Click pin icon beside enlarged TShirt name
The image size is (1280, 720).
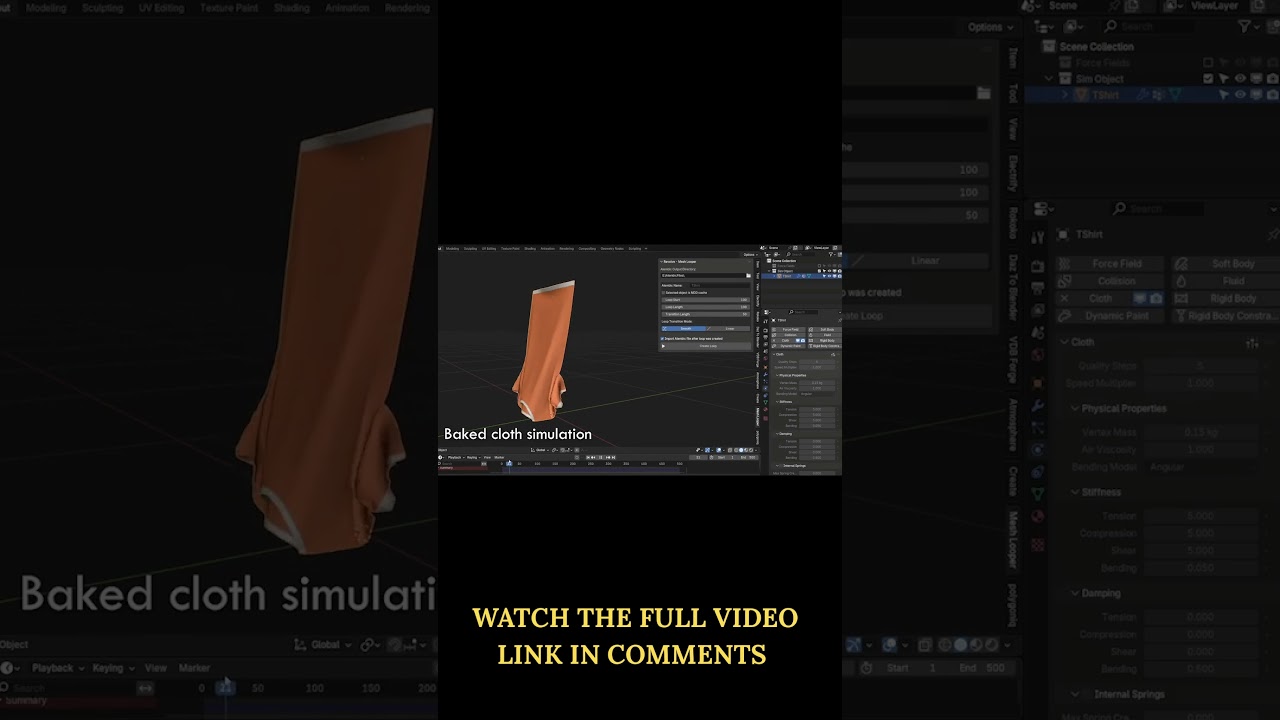click(x=1272, y=235)
